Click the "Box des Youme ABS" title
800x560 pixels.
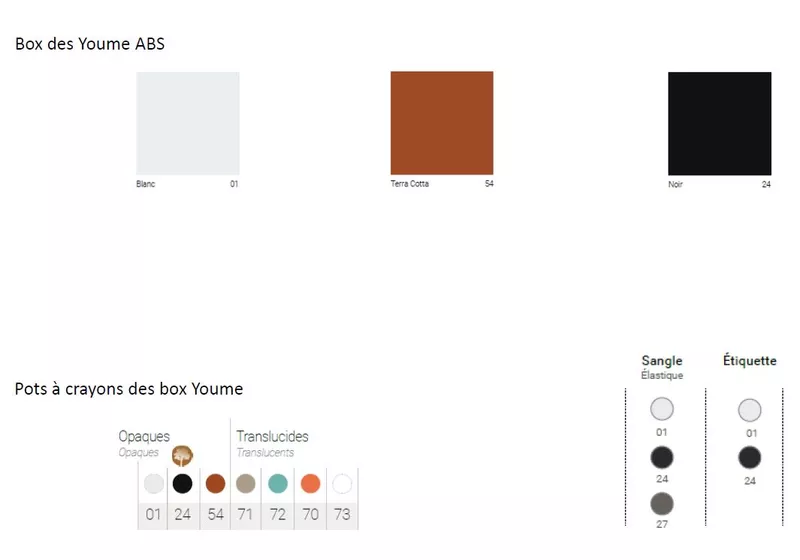(x=90, y=45)
